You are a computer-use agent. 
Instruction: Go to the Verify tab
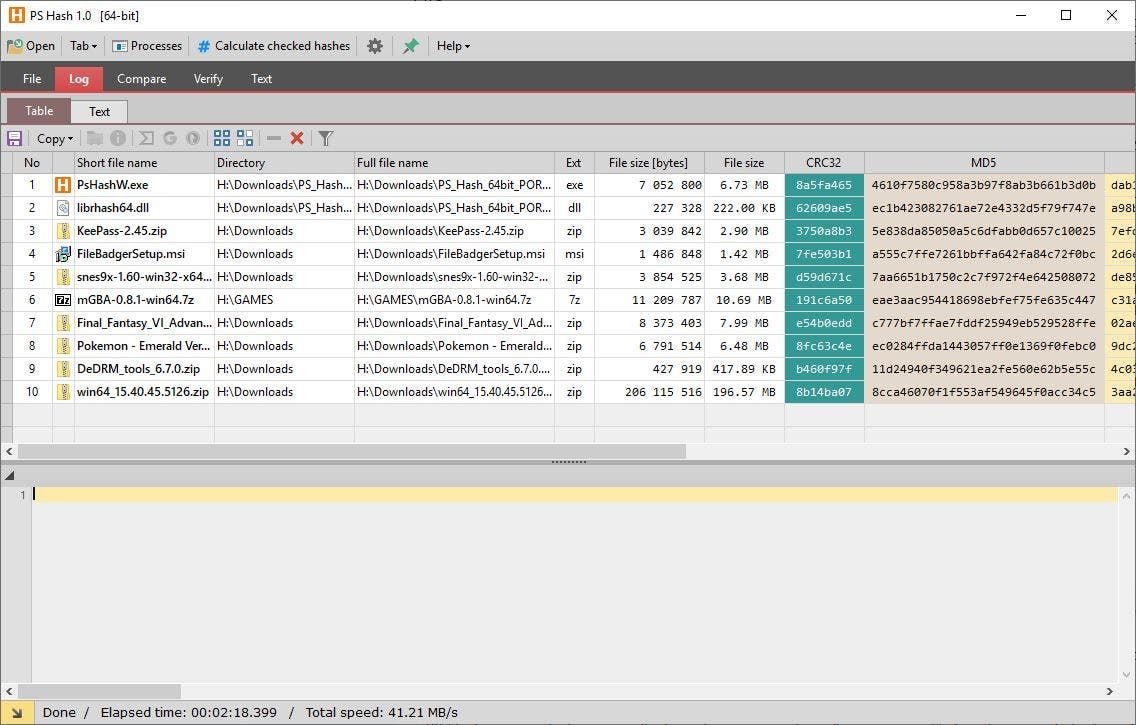tap(208, 79)
